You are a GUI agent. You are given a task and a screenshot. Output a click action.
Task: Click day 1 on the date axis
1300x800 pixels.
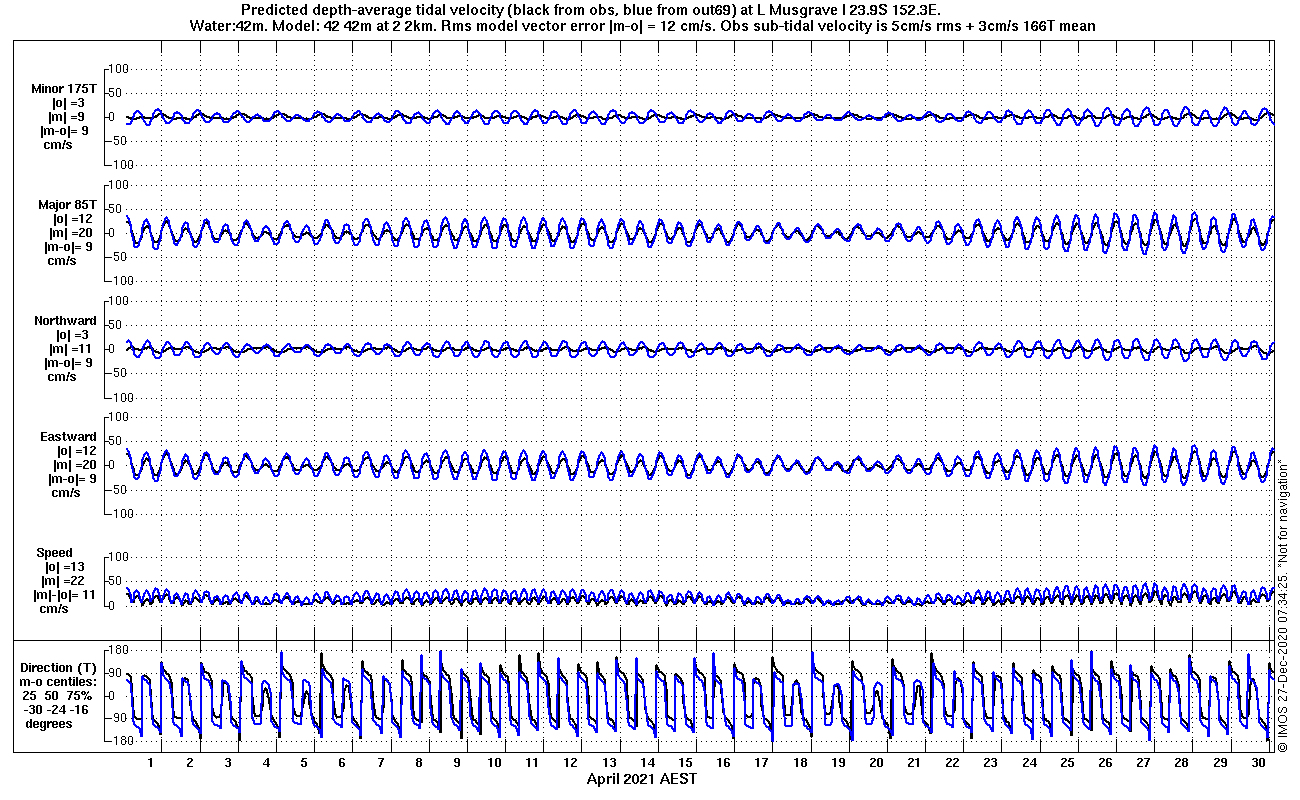151,762
